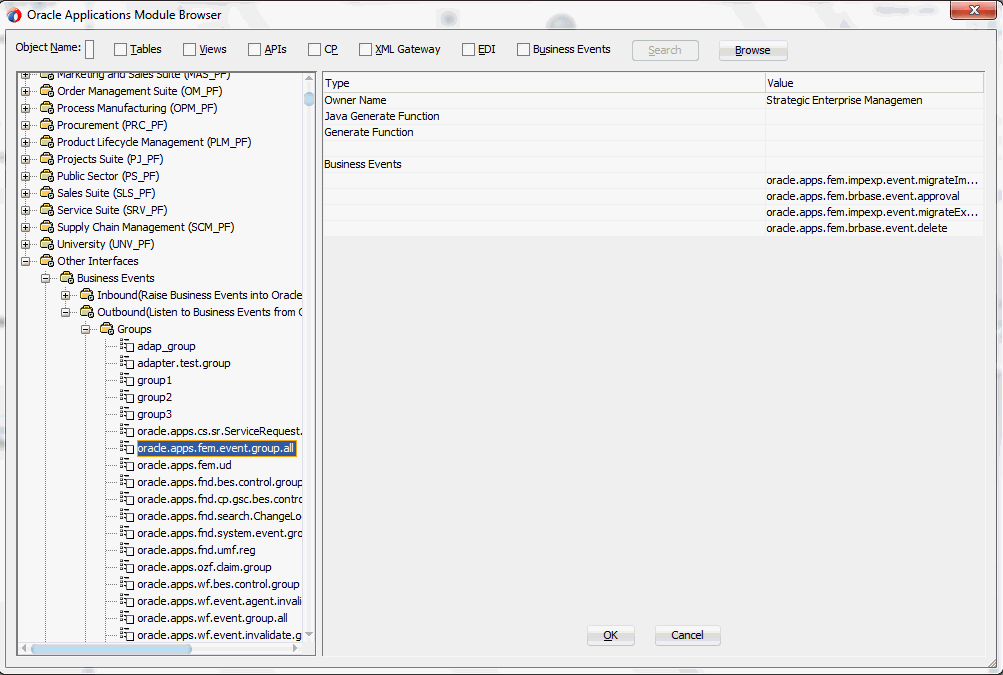
Task: Select the oracle.apps.fem.brbase.event.delete value row
Action: click(874, 228)
